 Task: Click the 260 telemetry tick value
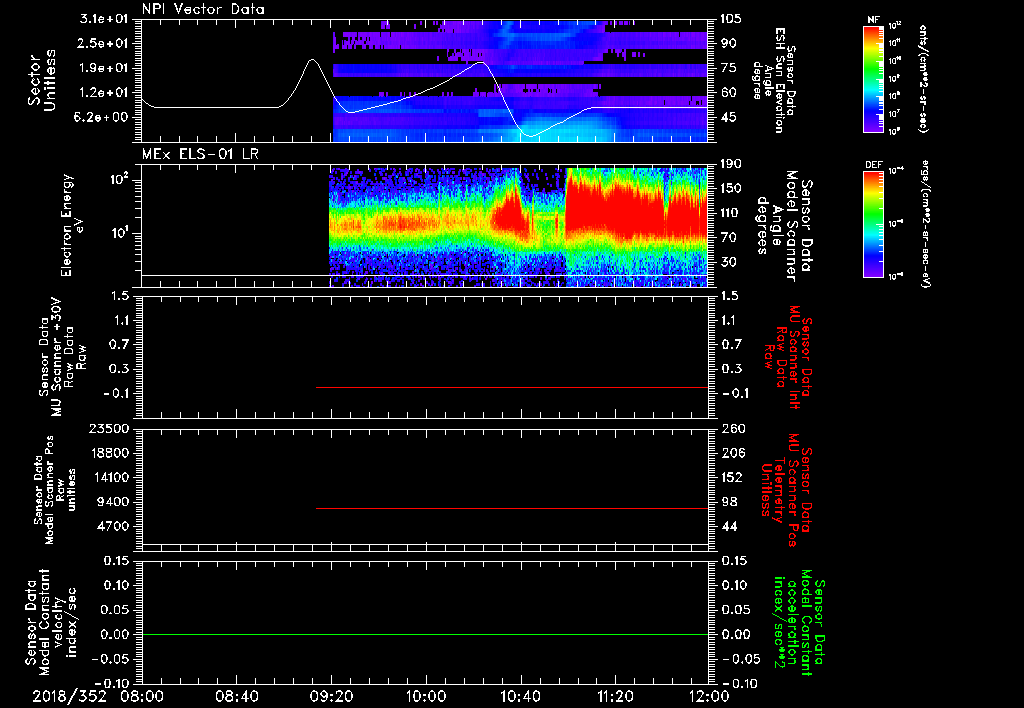733,429
